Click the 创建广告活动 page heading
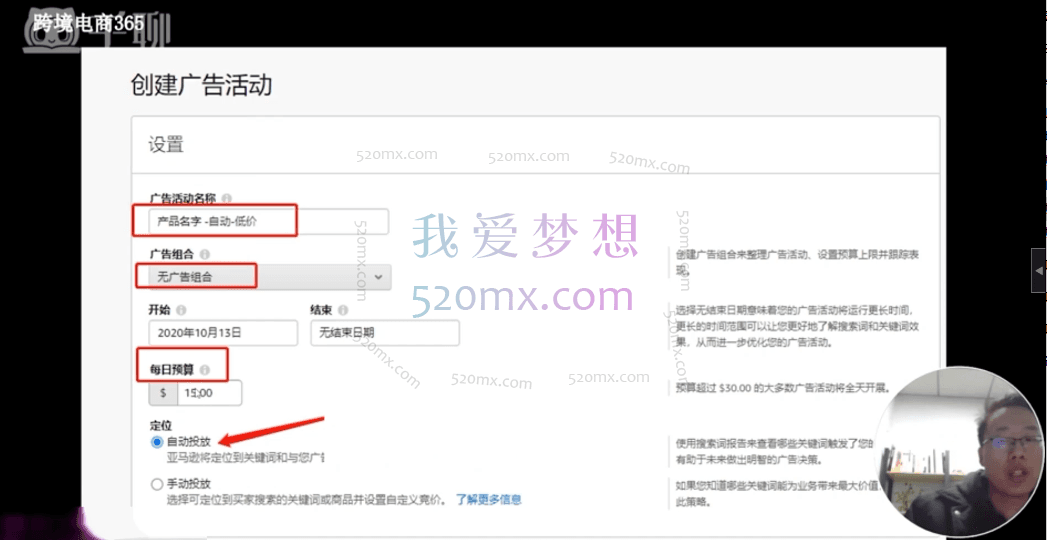 201,85
